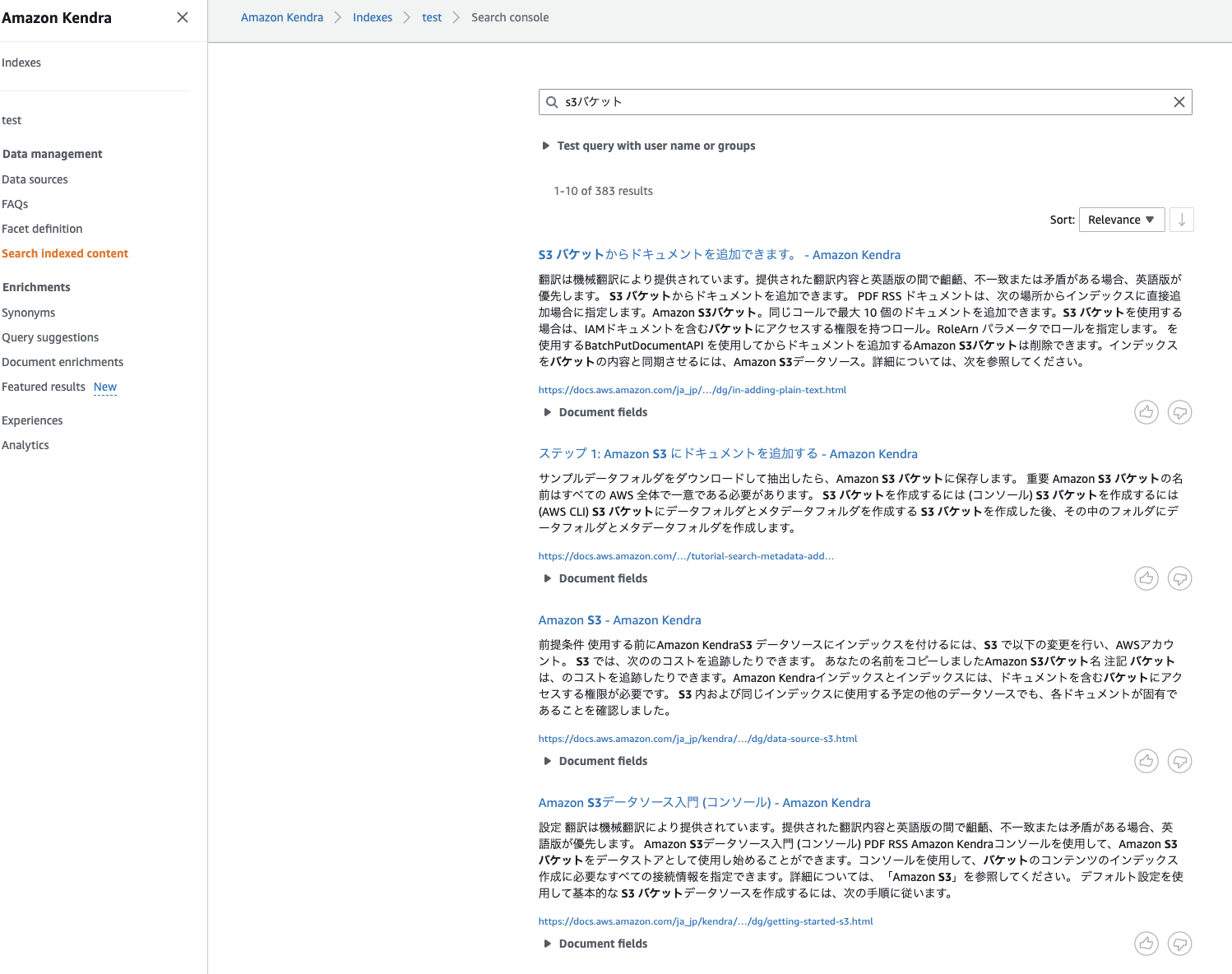Navigate to Indexes via the breadcrumb
Screen dimensions: 1232x974
pyautogui.click(x=372, y=17)
